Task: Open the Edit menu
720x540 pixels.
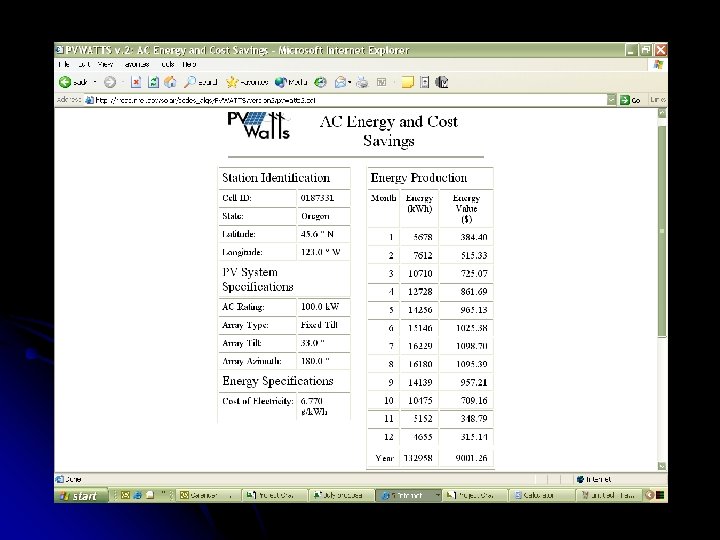Action: tap(84, 64)
